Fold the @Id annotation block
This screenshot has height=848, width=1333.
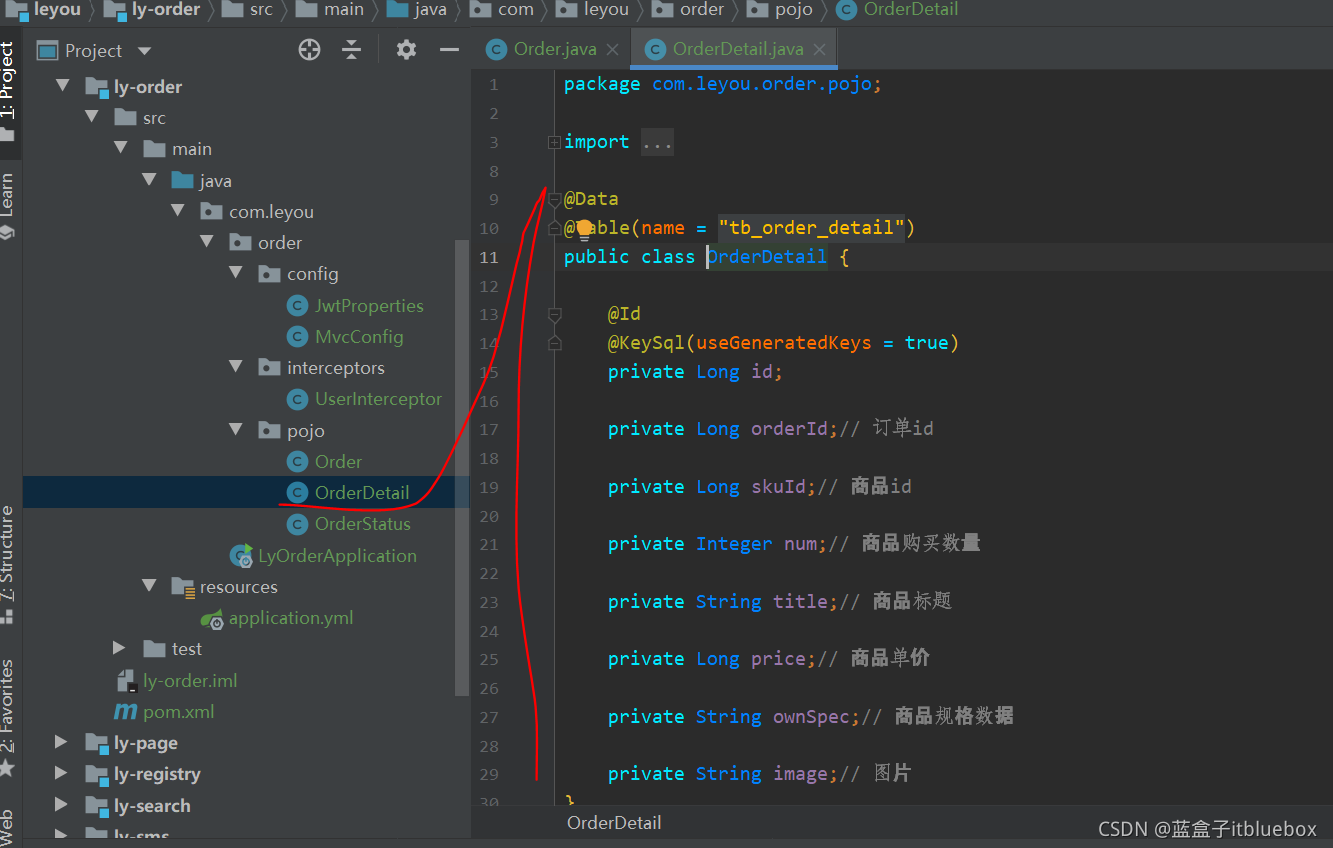coord(554,314)
